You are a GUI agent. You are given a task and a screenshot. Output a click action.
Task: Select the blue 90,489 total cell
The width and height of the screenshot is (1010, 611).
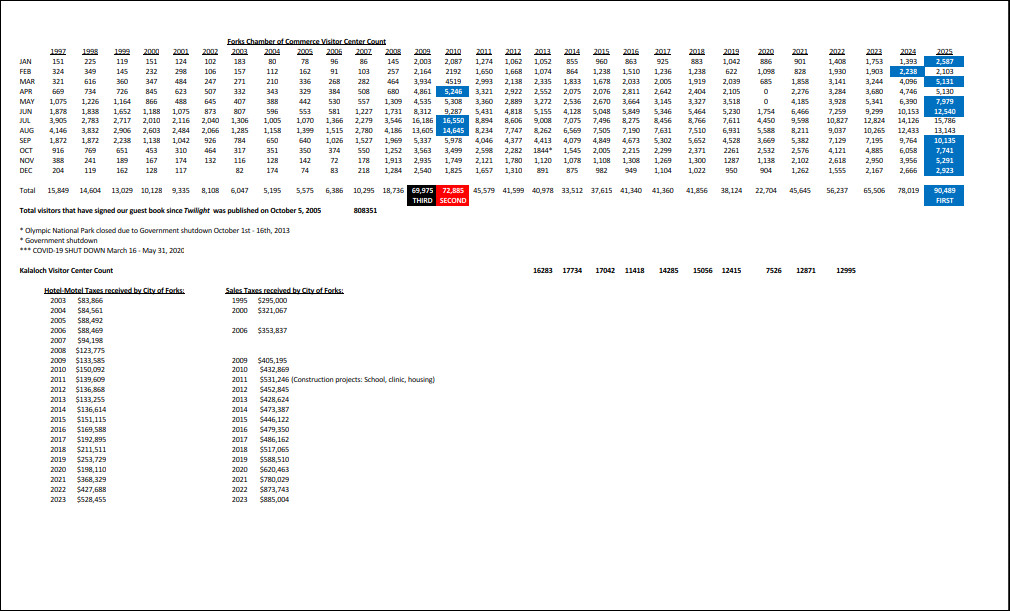pos(944,189)
